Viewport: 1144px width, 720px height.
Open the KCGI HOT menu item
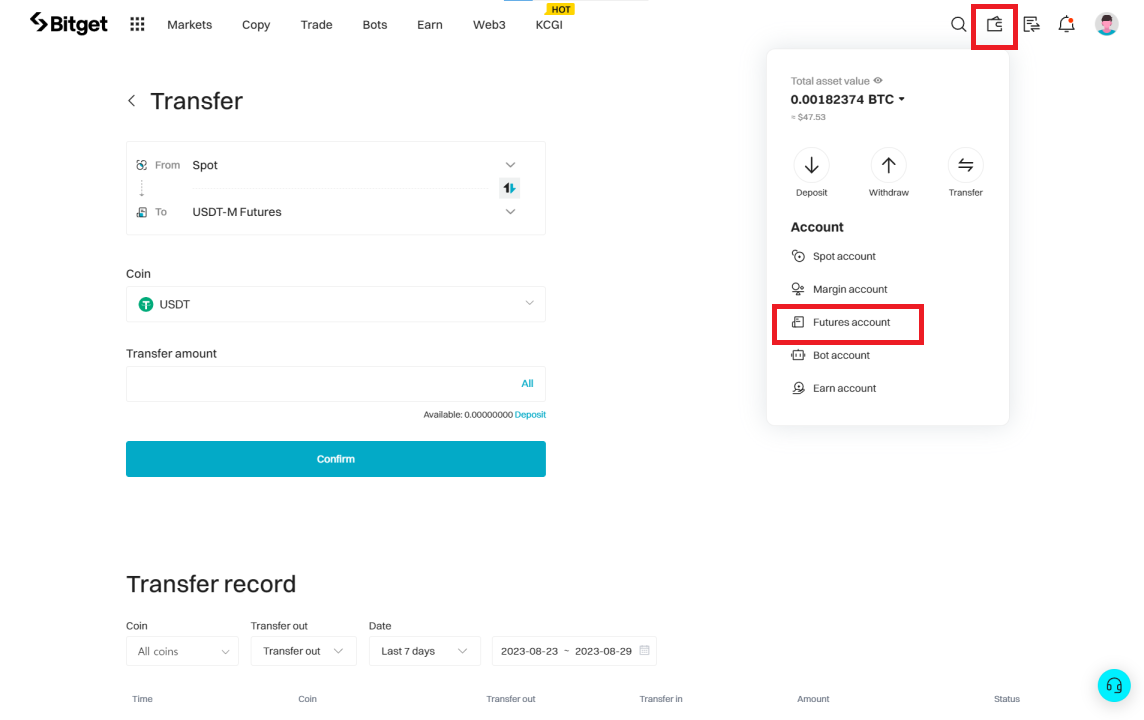click(x=549, y=25)
